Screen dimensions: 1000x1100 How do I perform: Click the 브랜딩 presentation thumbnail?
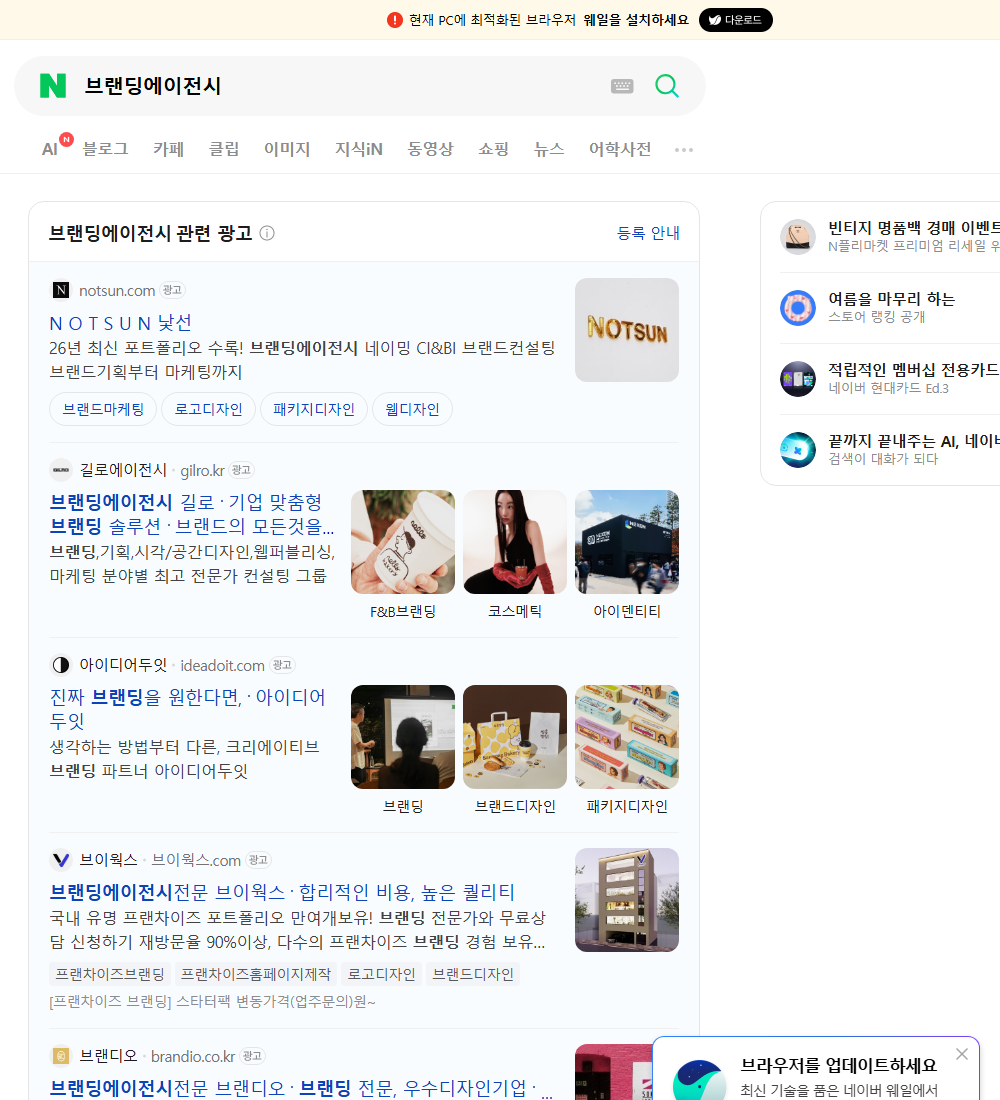(403, 737)
